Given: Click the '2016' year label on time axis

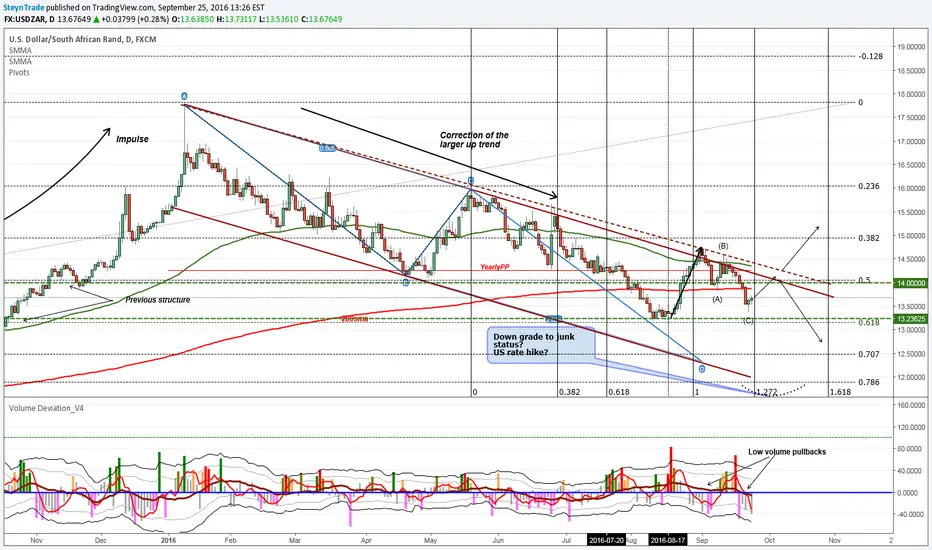Looking at the screenshot, I should 169,540.
